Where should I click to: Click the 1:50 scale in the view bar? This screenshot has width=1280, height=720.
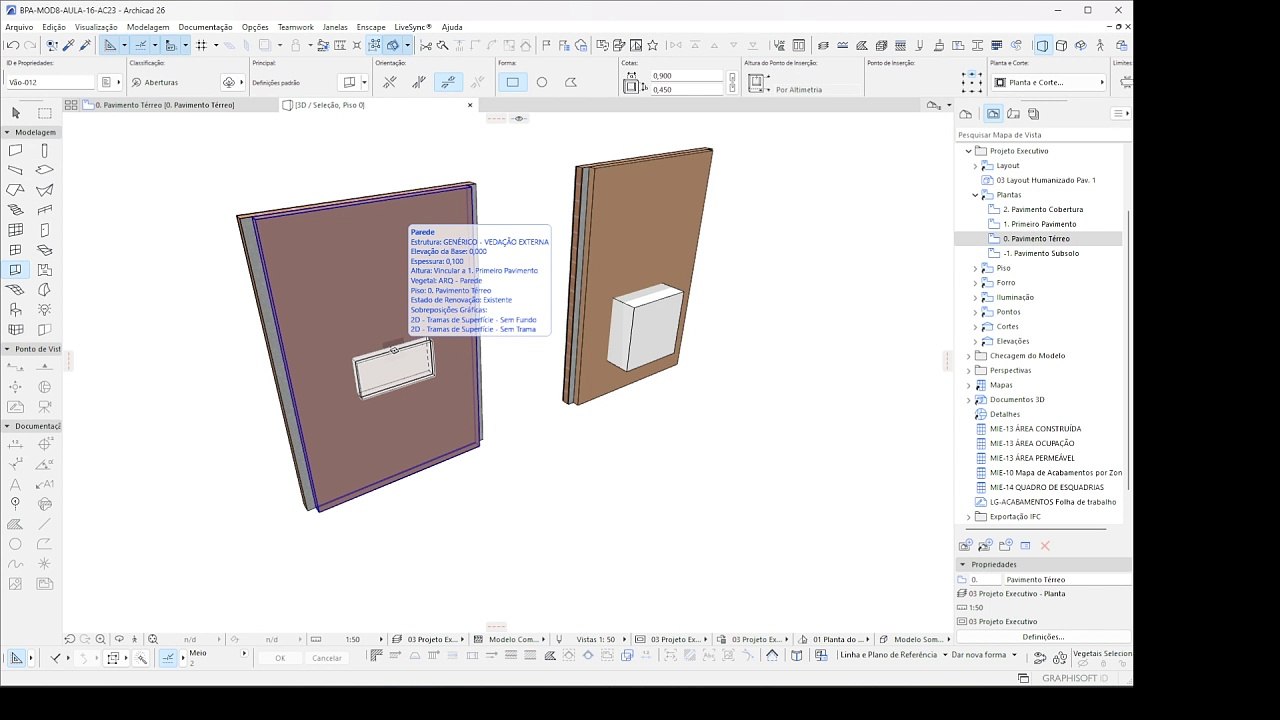(352, 639)
